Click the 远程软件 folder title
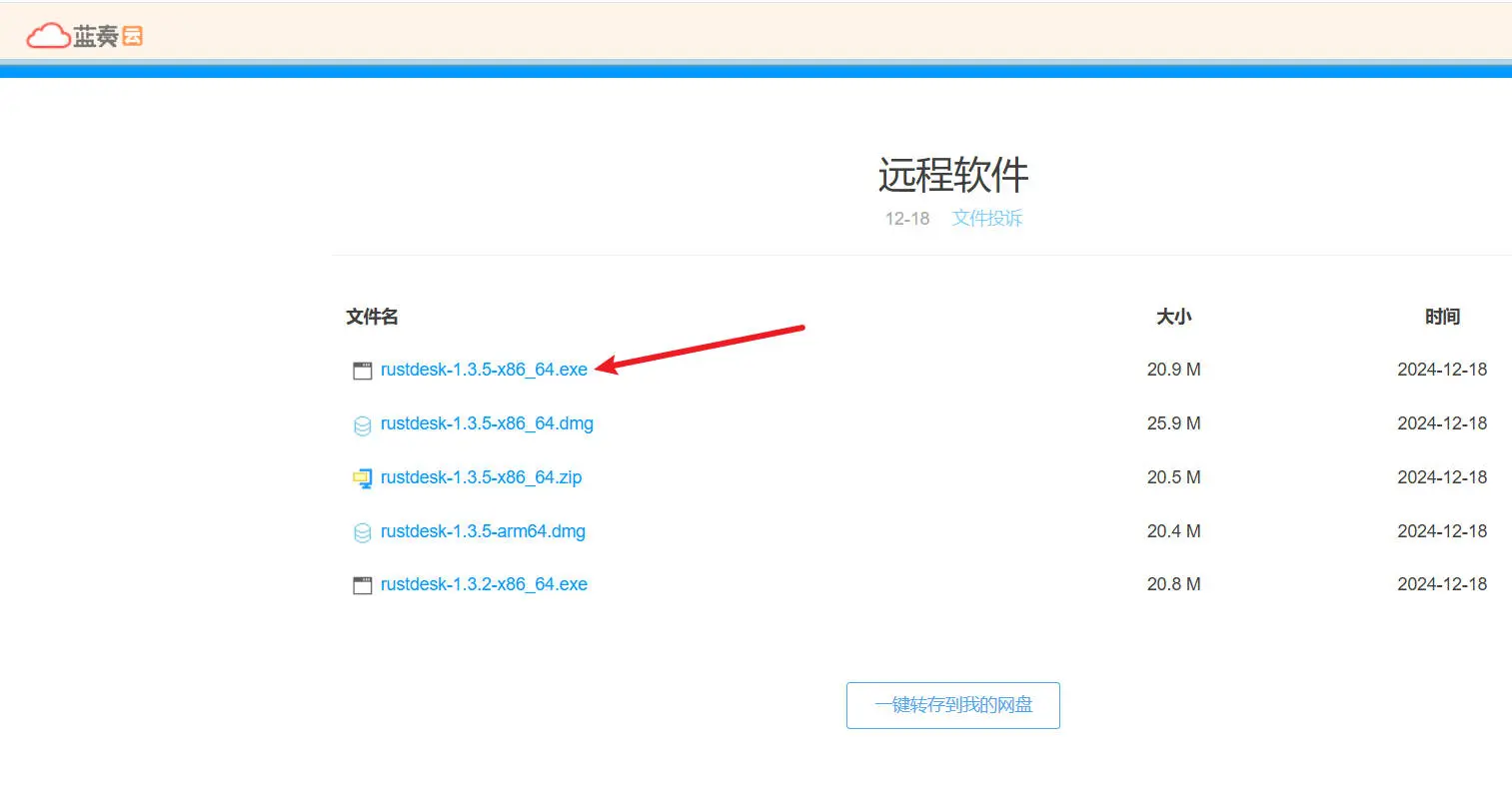 pyautogui.click(x=953, y=175)
